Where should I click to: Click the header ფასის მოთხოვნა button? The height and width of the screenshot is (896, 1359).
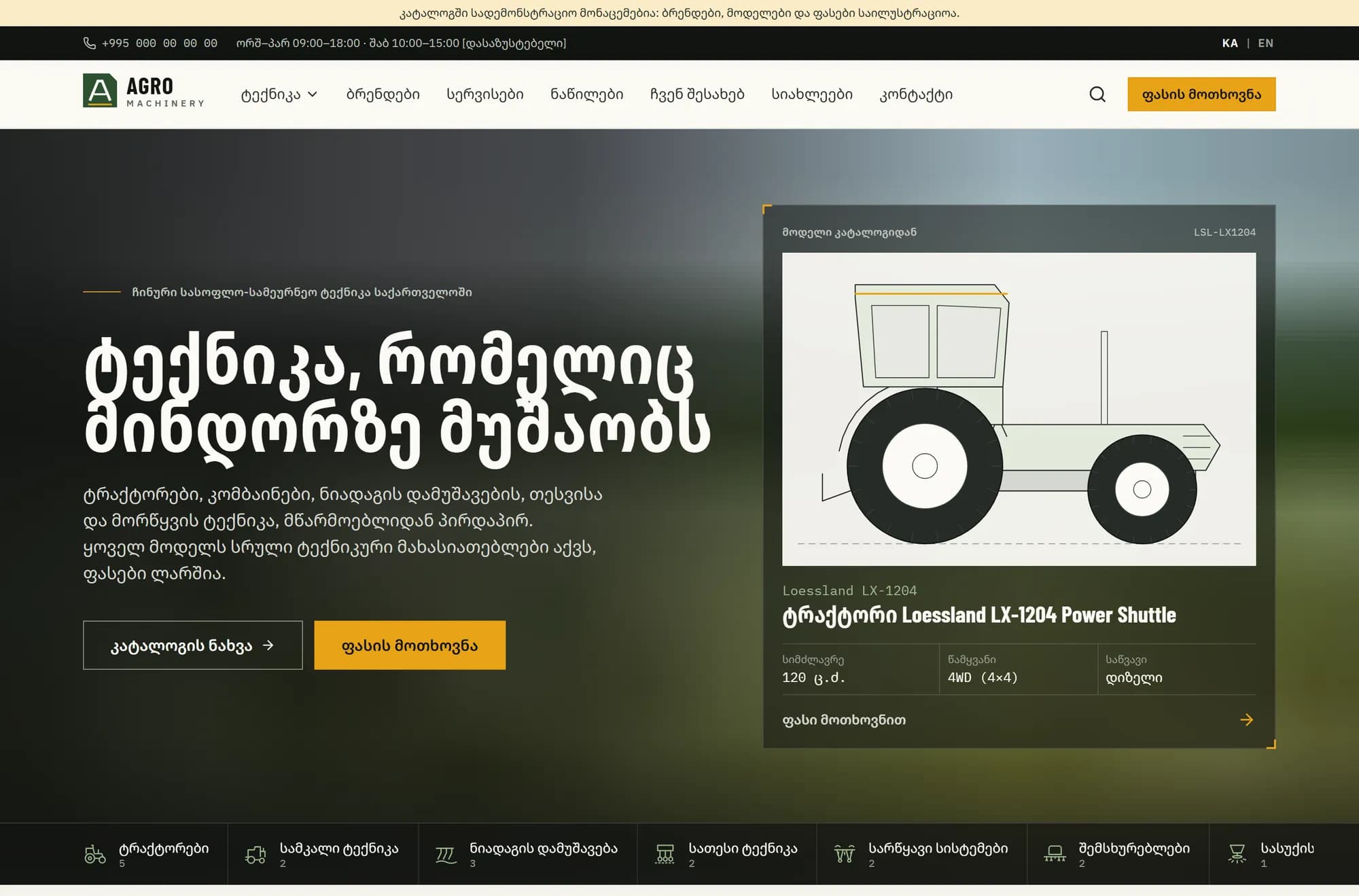click(x=1201, y=94)
